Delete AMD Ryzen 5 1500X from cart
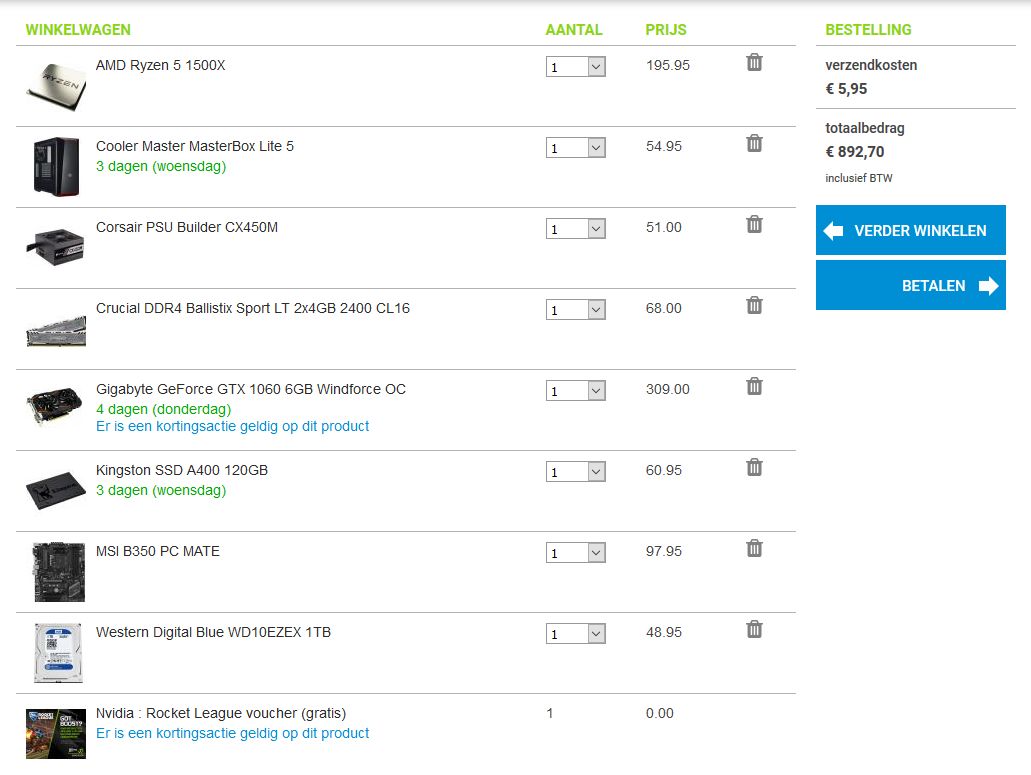The height and width of the screenshot is (775, 1031). (754, 63)
